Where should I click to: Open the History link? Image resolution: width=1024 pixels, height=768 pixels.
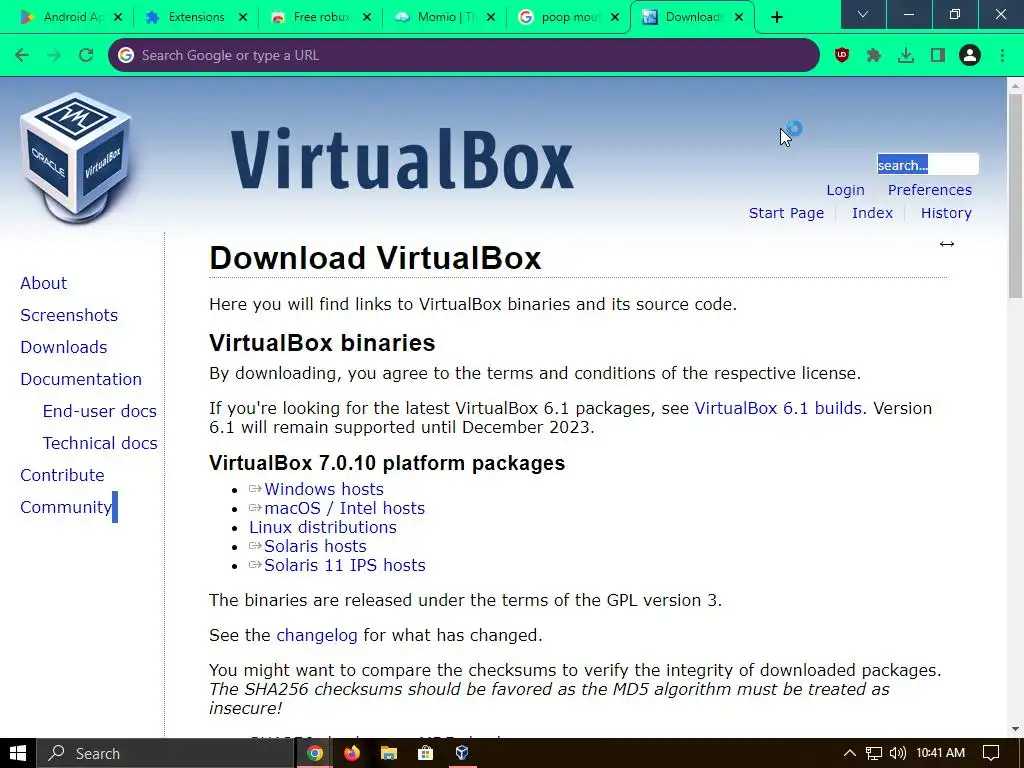click(946, 213)
